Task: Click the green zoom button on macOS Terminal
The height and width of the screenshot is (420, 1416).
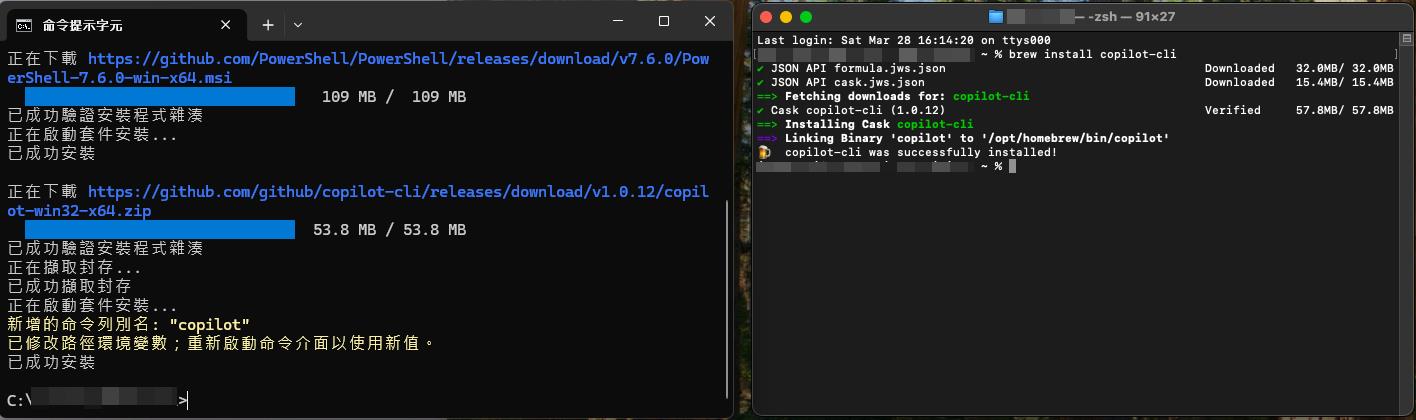Action: coord(805,17)
